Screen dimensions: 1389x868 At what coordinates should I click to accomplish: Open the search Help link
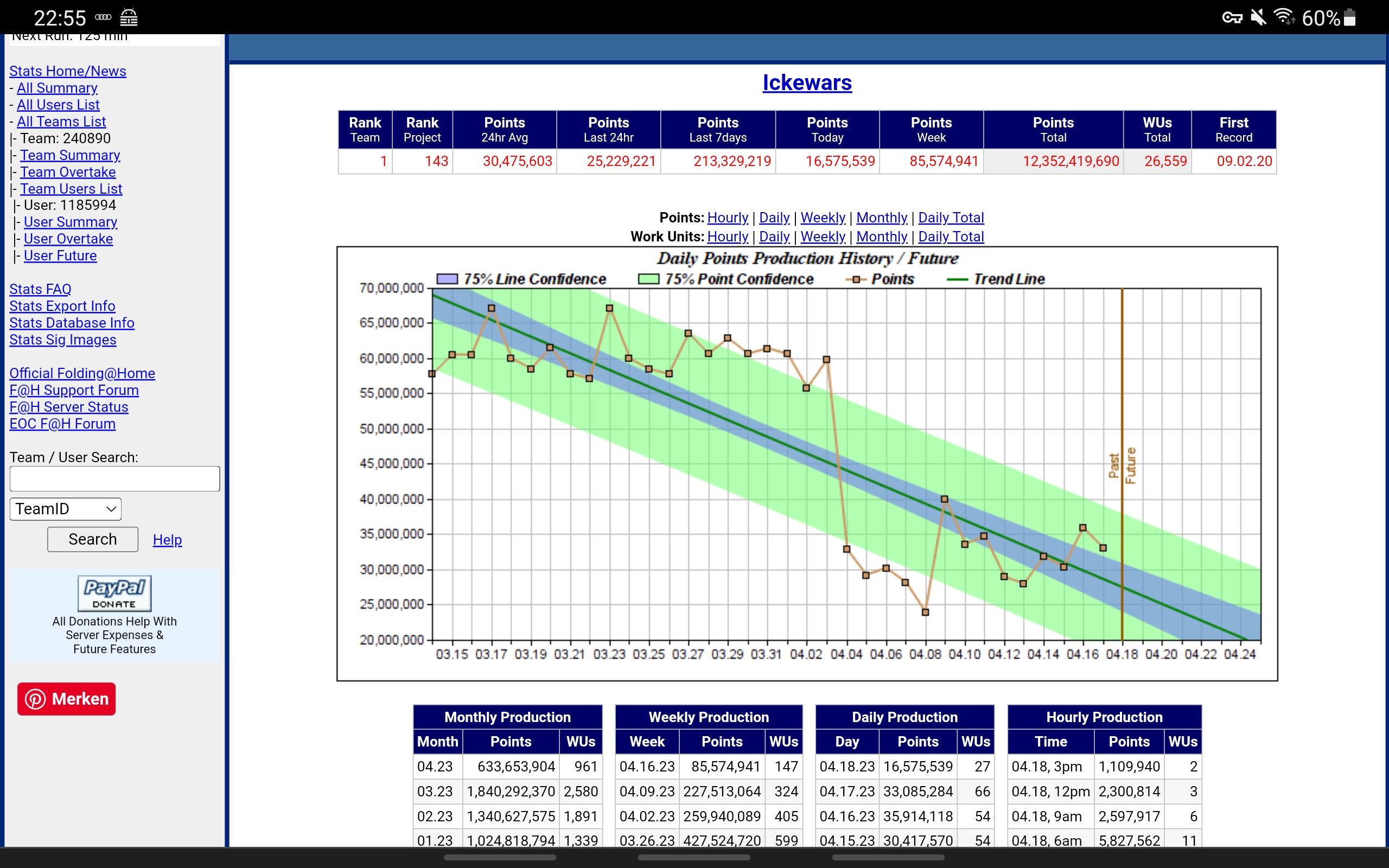(x=167, y=540)
